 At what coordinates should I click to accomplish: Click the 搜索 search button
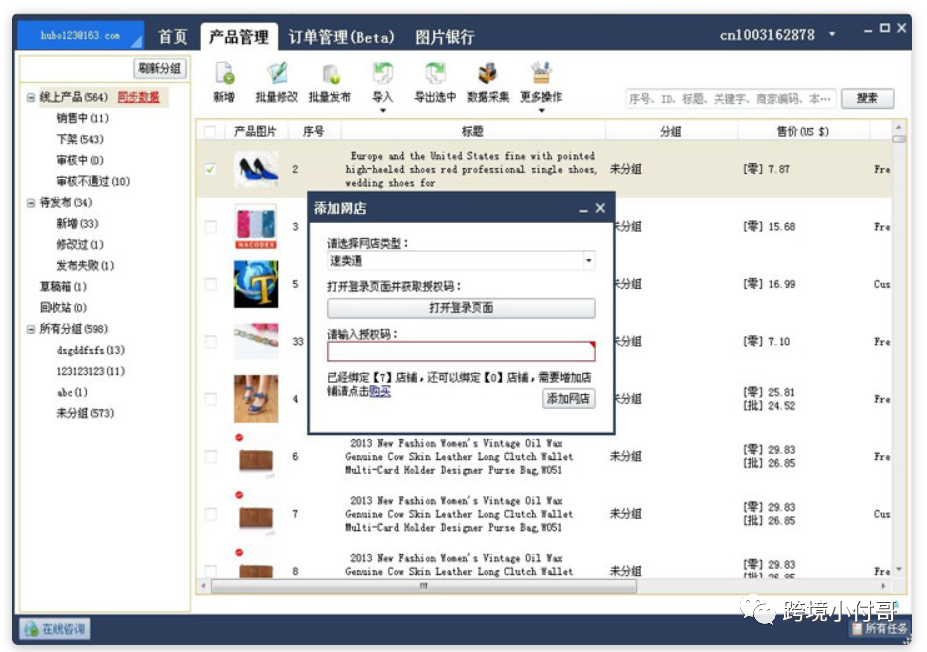[x=867, y=98]
